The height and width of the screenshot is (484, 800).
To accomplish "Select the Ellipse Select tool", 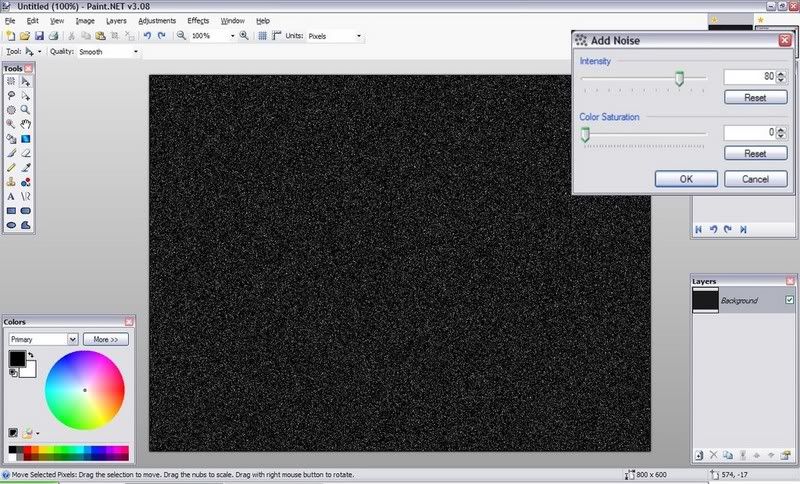I will coord(11,110).
